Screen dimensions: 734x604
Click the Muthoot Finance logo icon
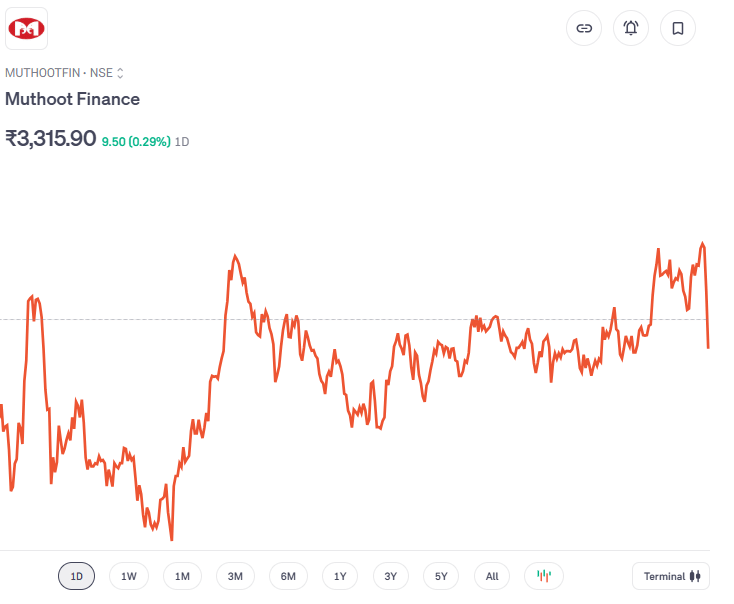click(27, 28)
